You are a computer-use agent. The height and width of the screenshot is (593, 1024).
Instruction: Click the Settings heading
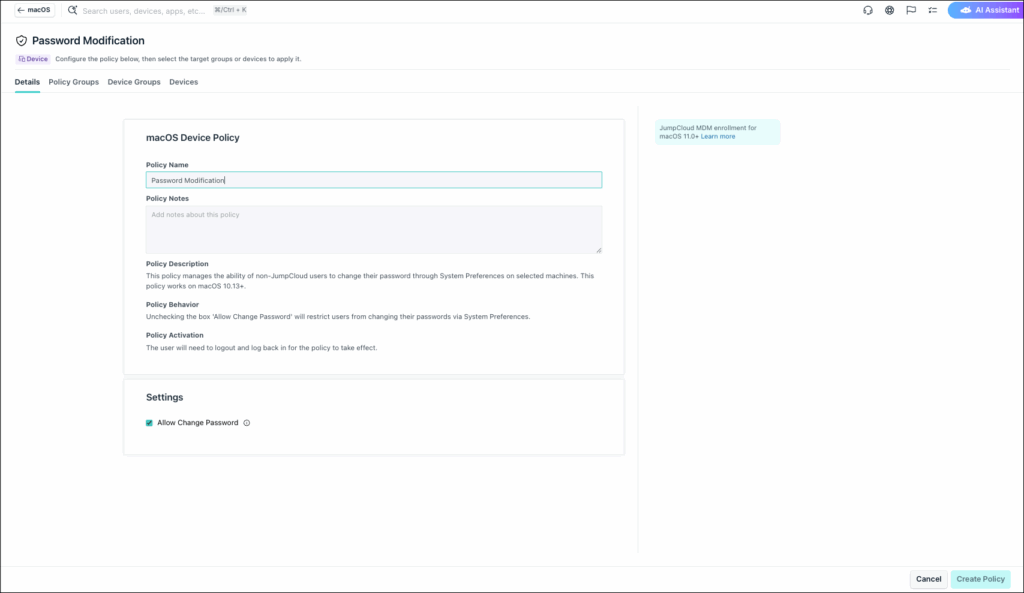click(165, 397)
